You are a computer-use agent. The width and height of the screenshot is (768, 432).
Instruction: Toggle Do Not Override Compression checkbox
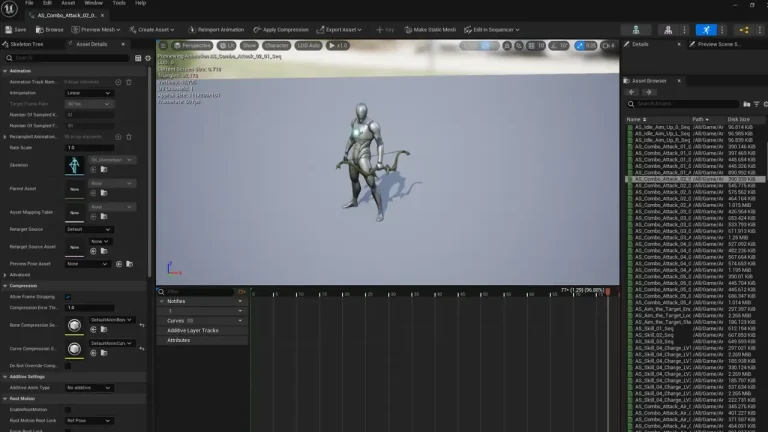point(68,366)
